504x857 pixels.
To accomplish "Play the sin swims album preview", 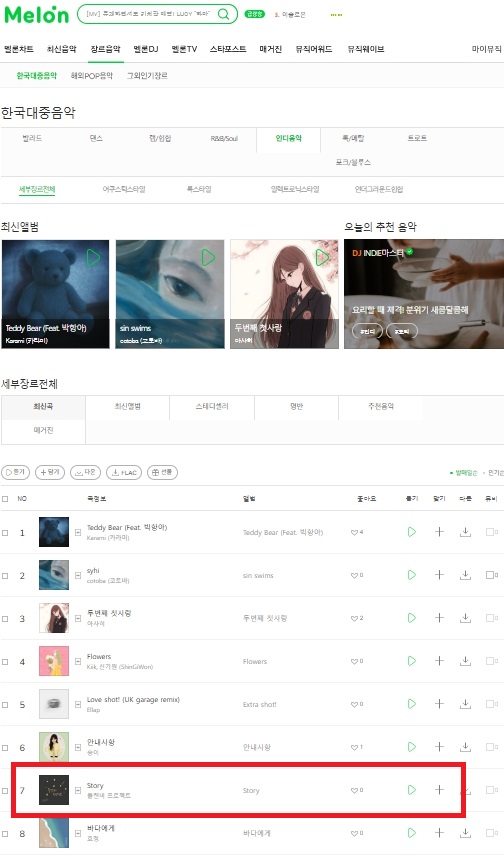I will click(x=208, y=257).
